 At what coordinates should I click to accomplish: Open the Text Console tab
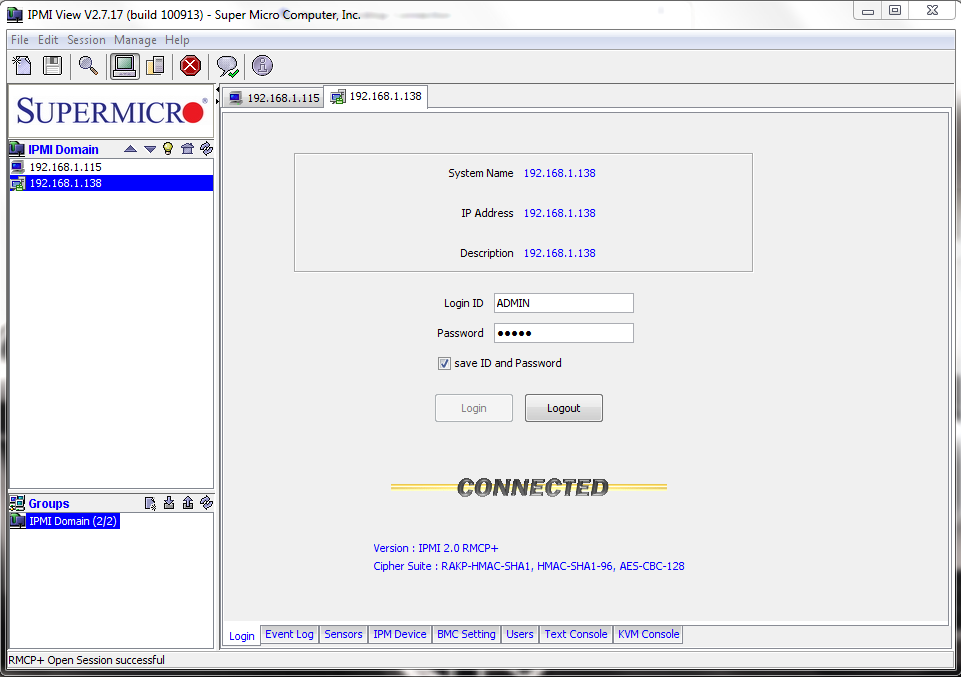[575, 634]
